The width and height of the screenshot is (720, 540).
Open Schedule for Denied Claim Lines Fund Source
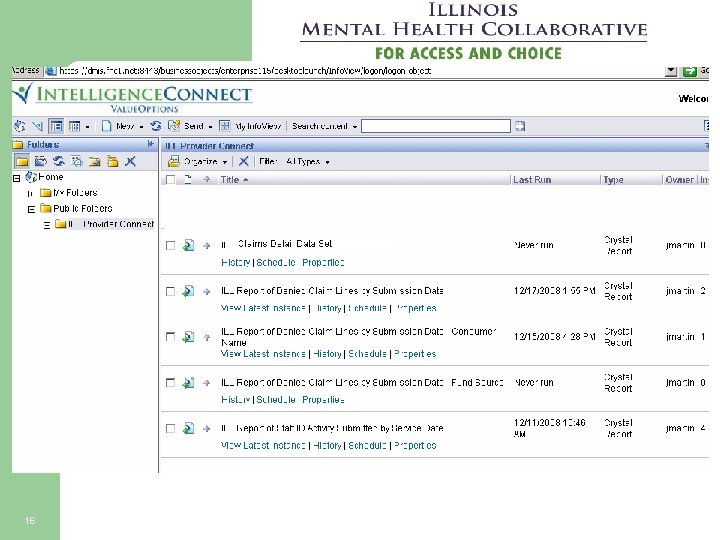[276, 400]
